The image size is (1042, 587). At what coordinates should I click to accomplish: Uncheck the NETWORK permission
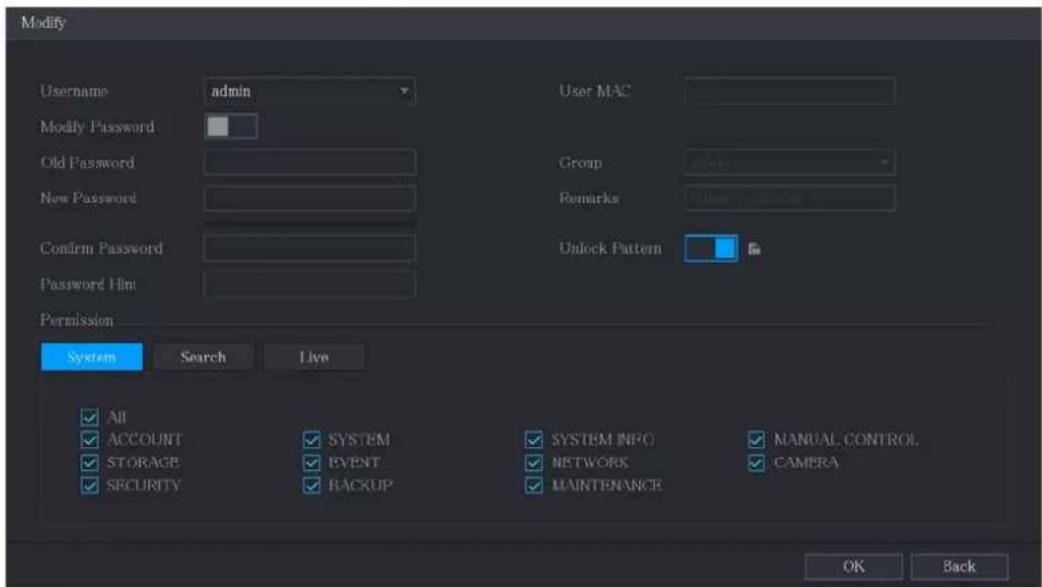[534, 462]
